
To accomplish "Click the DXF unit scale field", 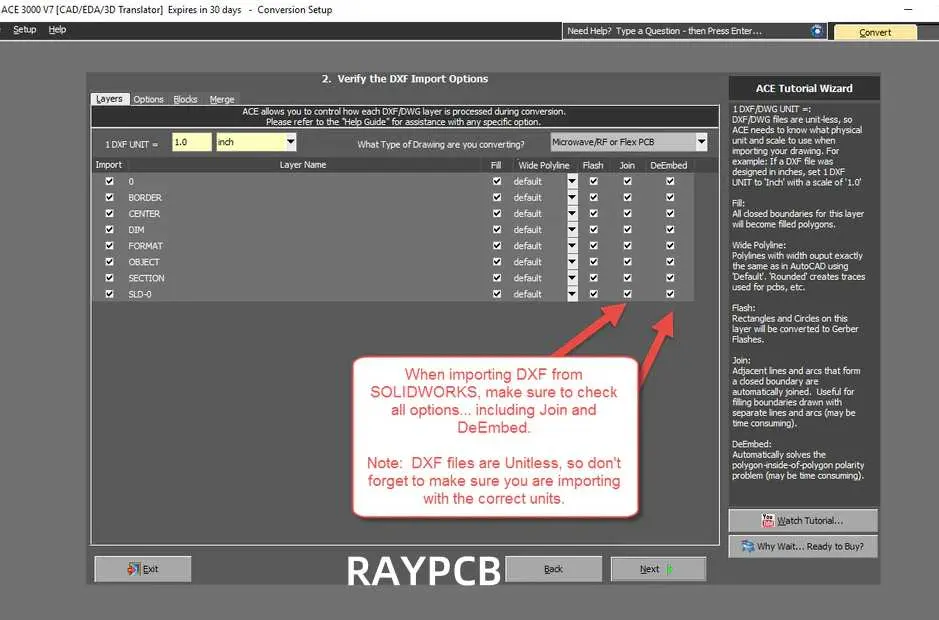I will [191, 143].
